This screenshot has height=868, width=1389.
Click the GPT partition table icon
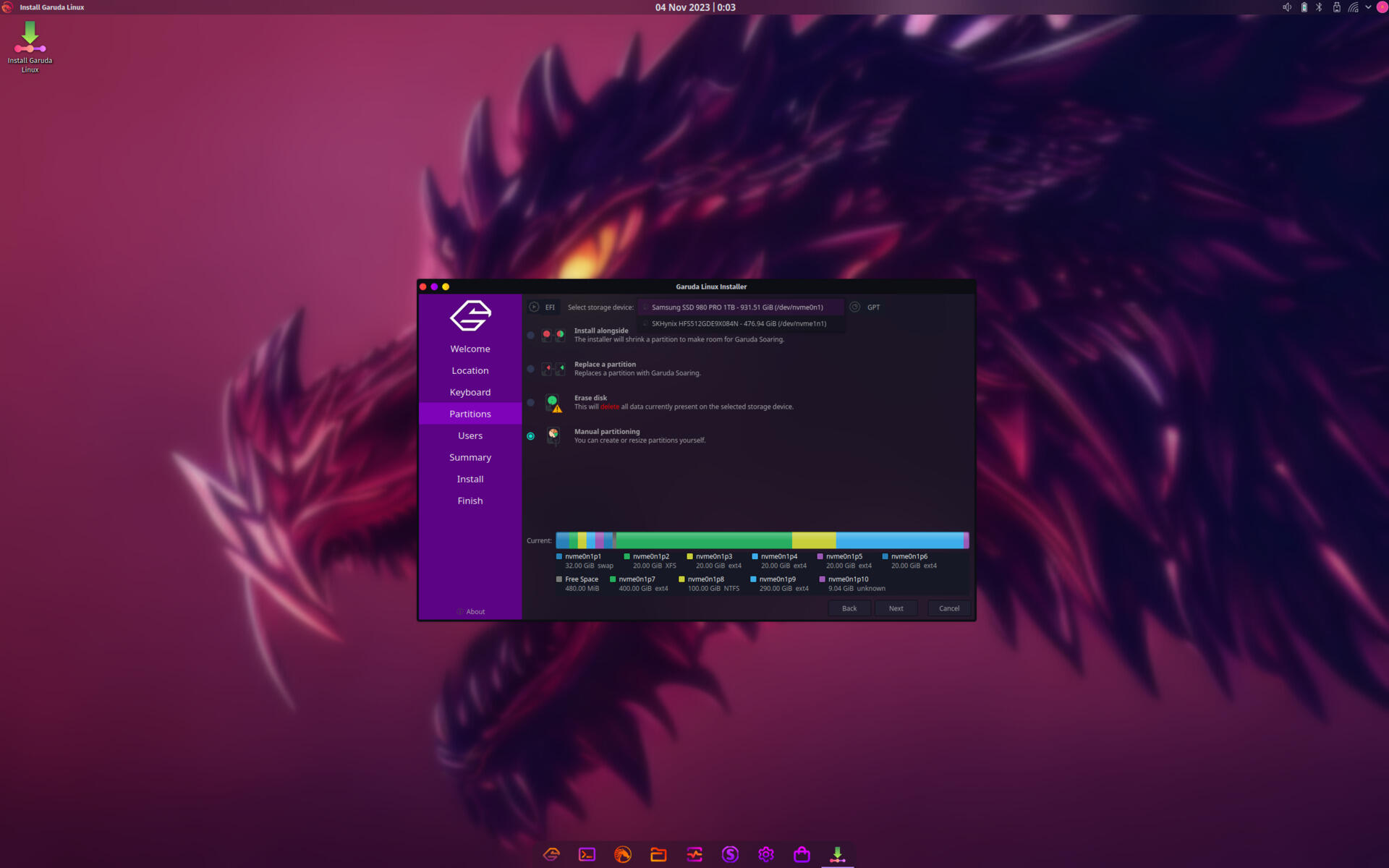click(x=854, y=307)
